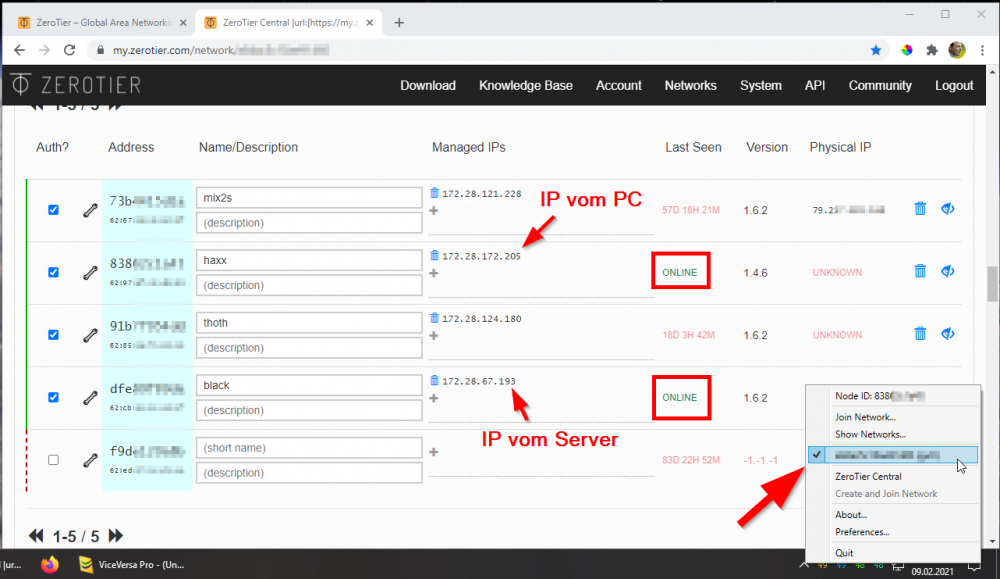Open API page in navbar
This screenshot has height=579, width=1000.
(815, 85)
